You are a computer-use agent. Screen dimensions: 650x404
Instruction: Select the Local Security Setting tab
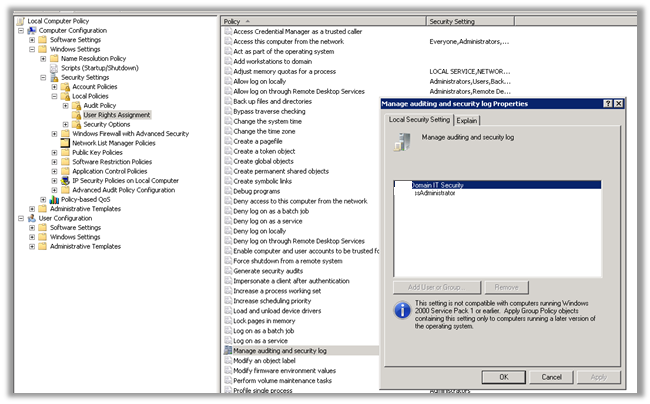point(420,120)
